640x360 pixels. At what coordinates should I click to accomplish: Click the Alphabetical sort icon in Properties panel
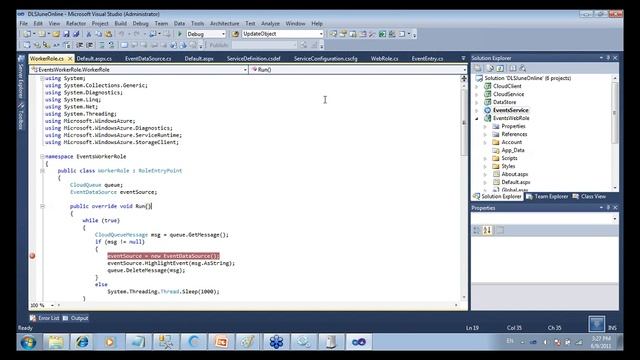(487, 231)
